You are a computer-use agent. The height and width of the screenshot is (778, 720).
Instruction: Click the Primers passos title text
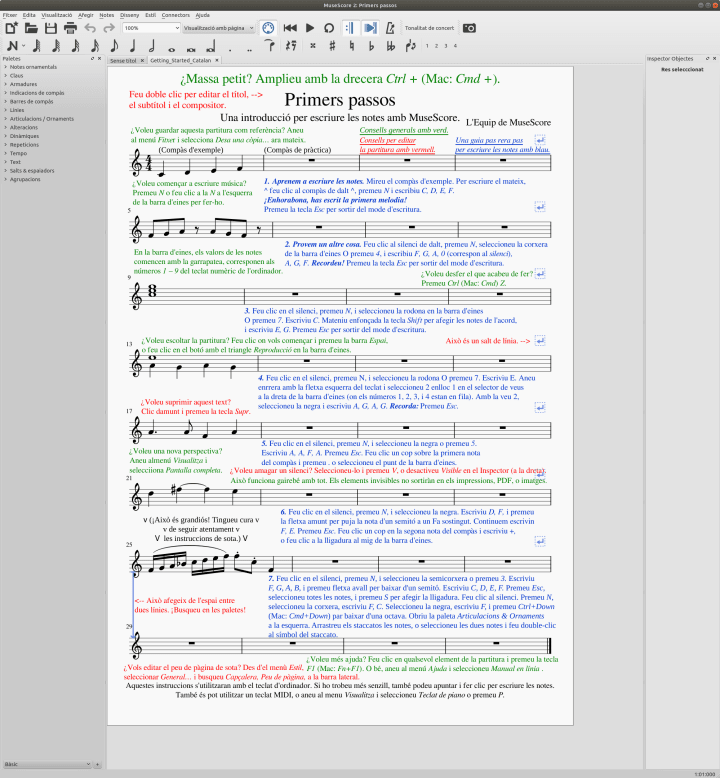[340, 100]
